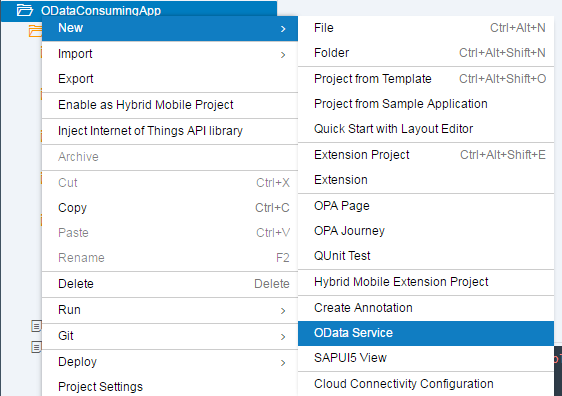Expand the Import submenu arrow

point(283,55)
